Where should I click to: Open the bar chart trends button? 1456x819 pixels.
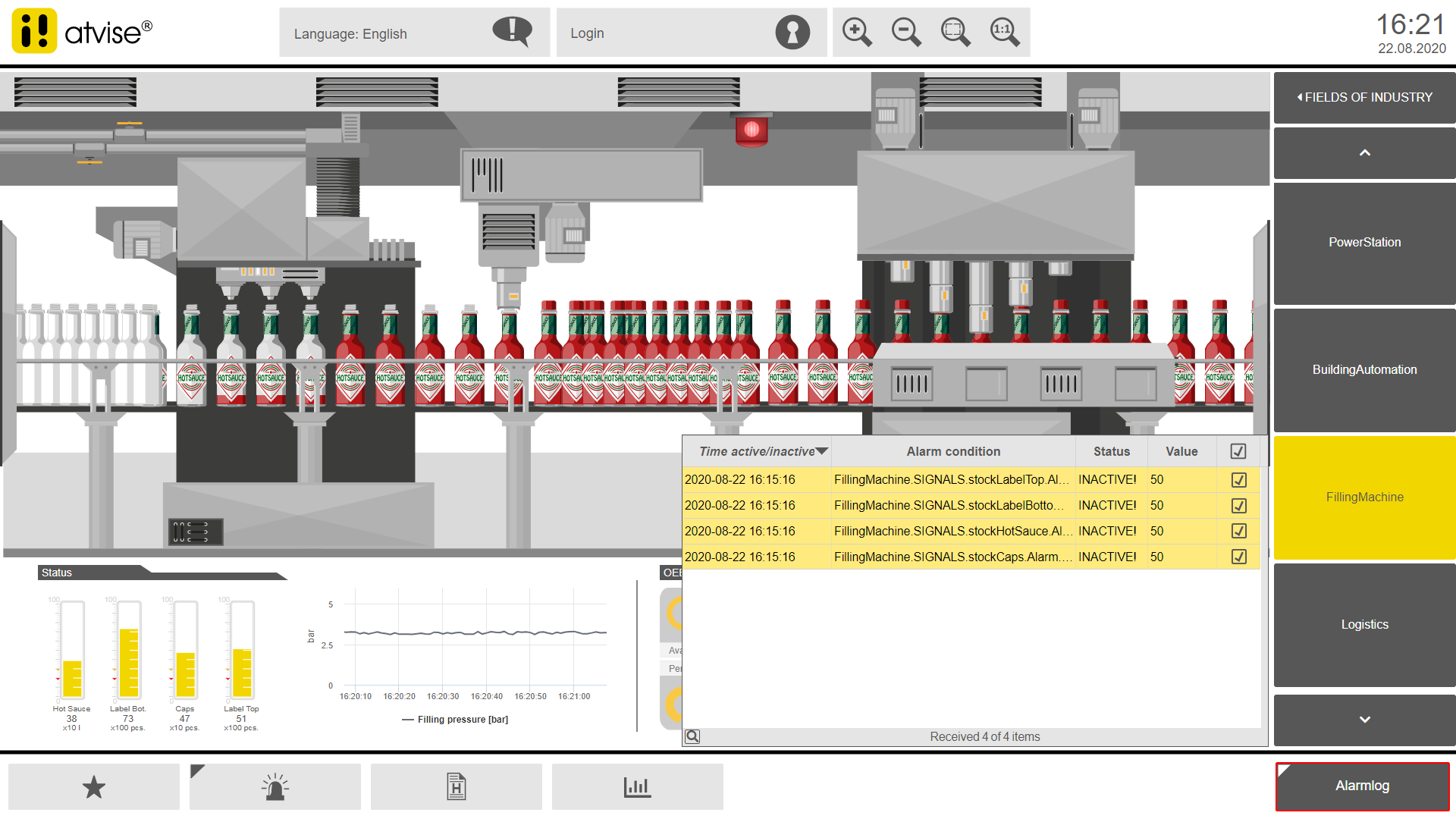coord(638,787)
